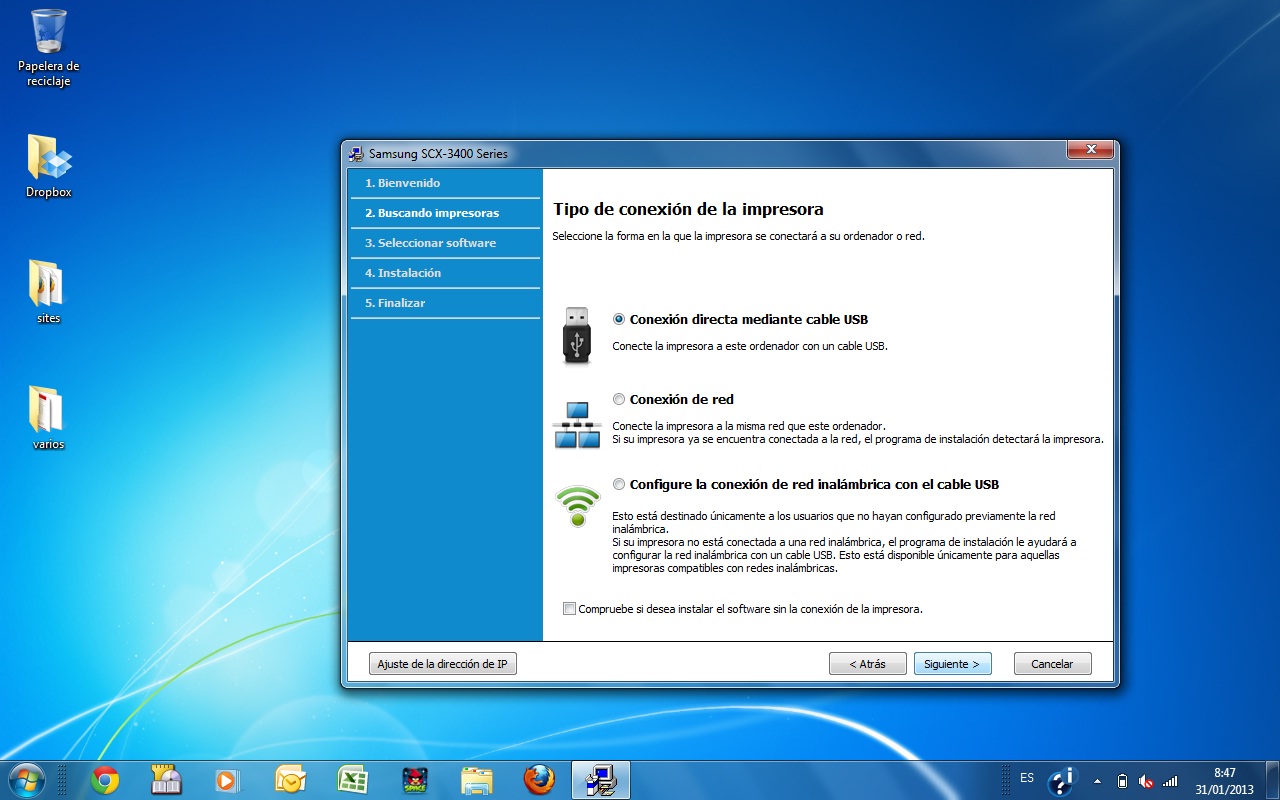Select step 1. Bienvenido in sidebar
This screenshot has height=800, width=1280.
[x=445, y=184]
